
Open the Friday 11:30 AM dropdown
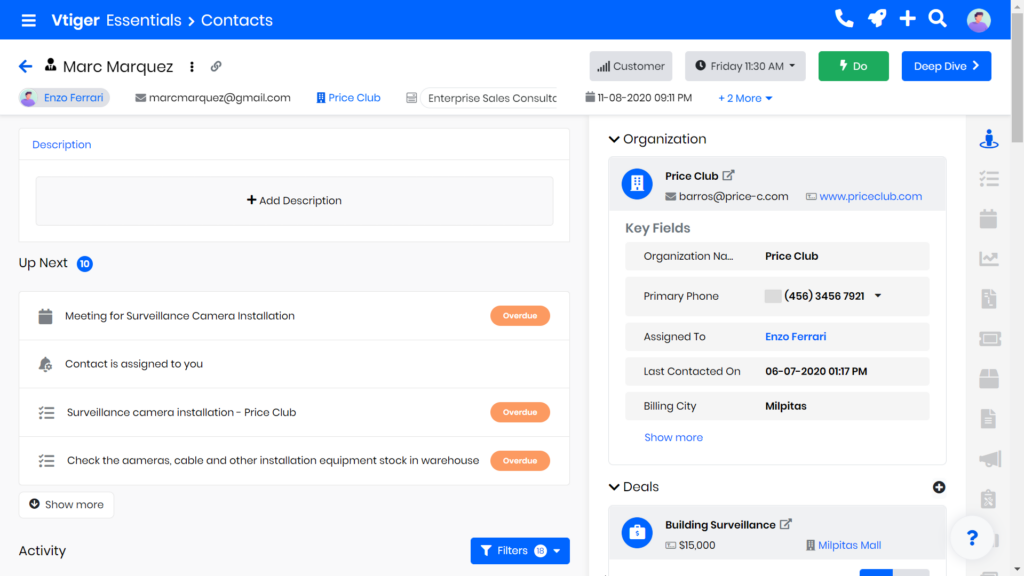745,66
